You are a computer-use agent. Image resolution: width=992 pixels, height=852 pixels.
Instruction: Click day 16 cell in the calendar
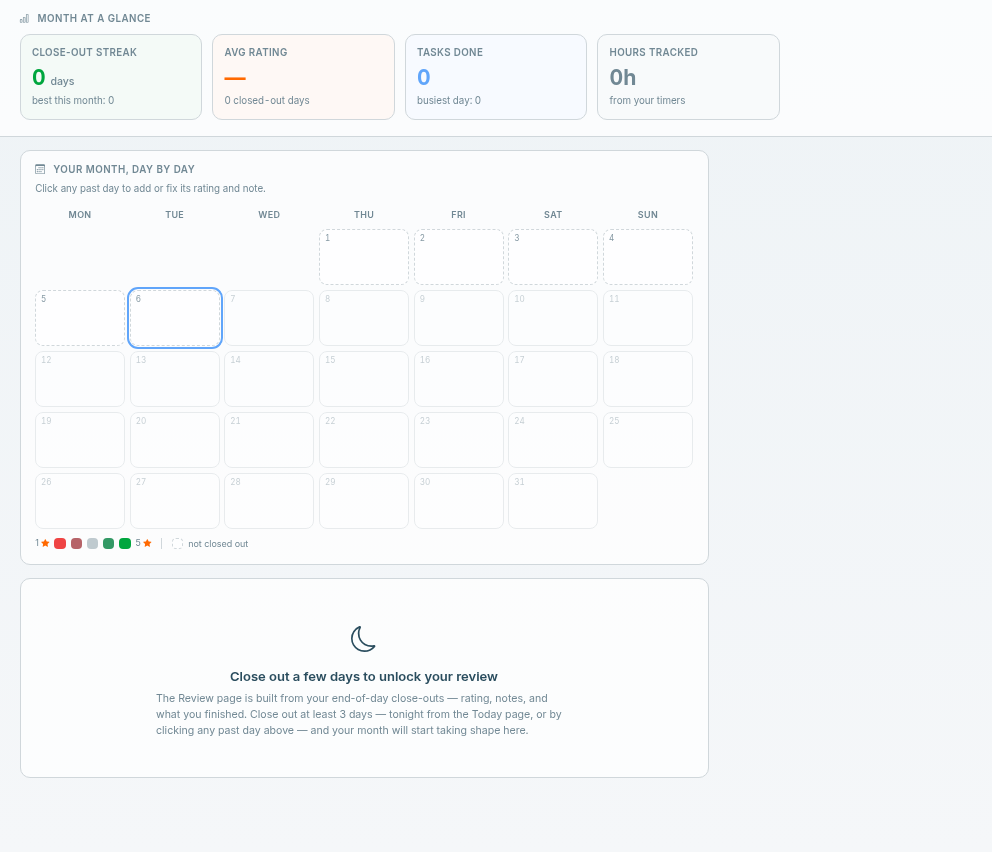click(459, 379)
